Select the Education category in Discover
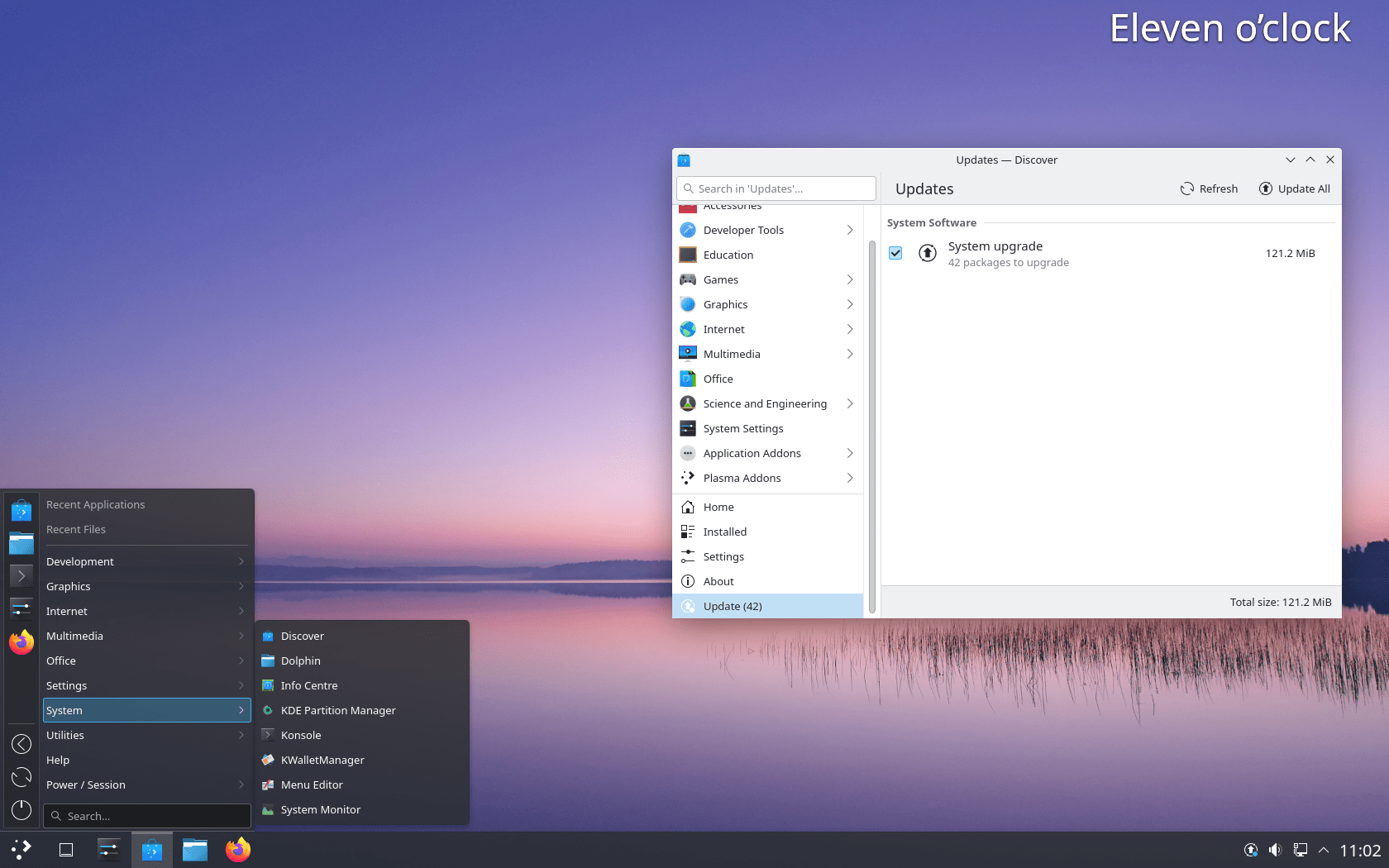The width and height of the screenshot is (1389, 868). (768, 255)
